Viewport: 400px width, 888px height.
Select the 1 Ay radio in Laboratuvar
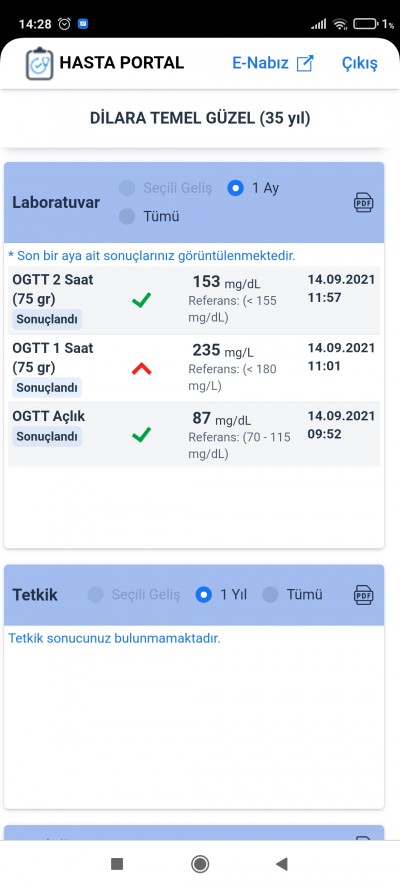tap(235, 188)
